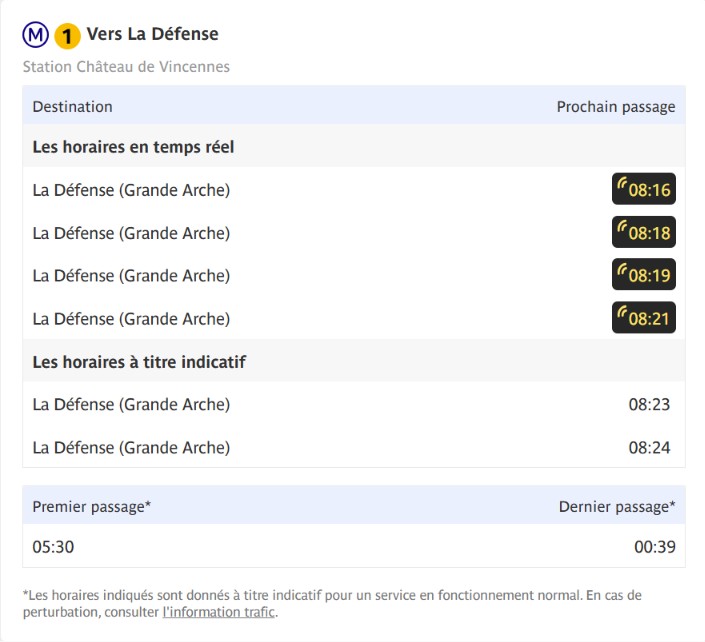
Task: Click the real-time signal icon at 08:19
Action: click(x=622, y=270)
